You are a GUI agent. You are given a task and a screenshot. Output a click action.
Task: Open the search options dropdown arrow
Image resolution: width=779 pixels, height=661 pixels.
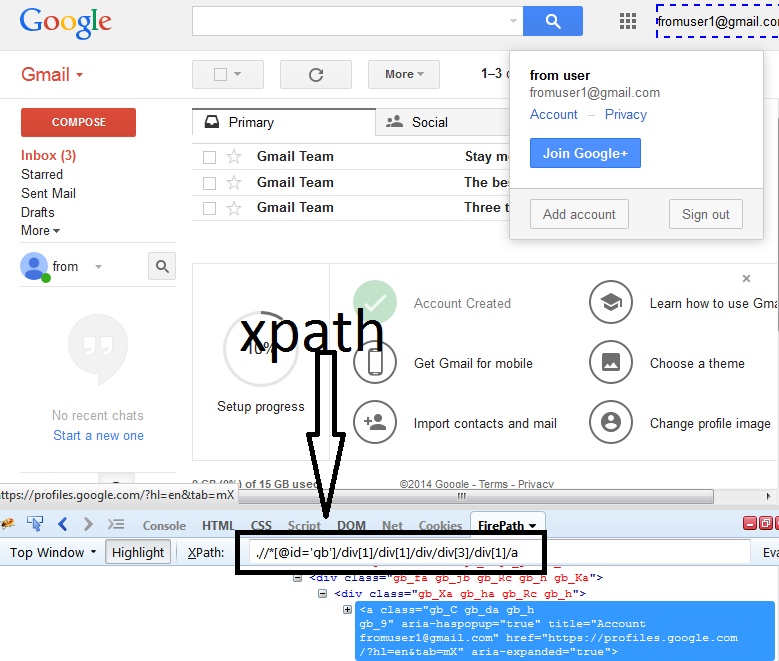coord(513,21)
